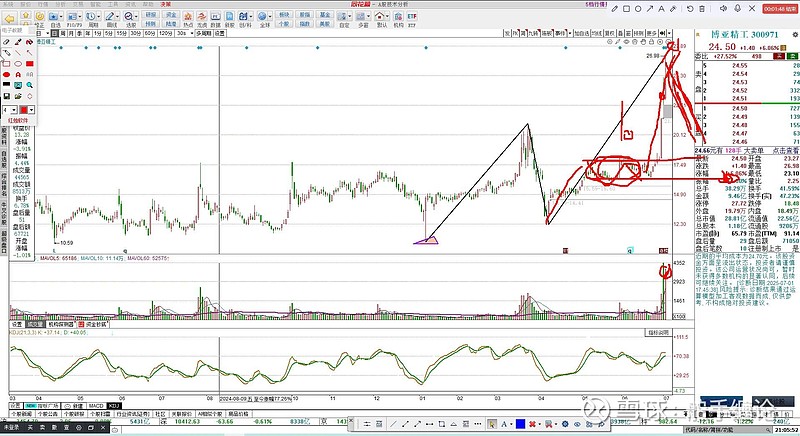
Task: Click the magnifier tool in drawing palette
Action: click(30, 85)
